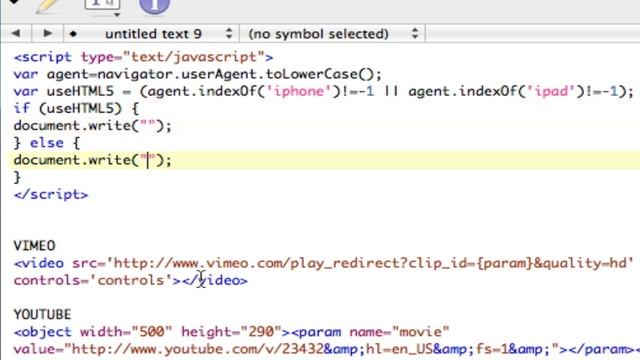Viewport: 640px width, 360px height.
Task: Click the blue info icon in the toolbar
Action: coord(154,6)
